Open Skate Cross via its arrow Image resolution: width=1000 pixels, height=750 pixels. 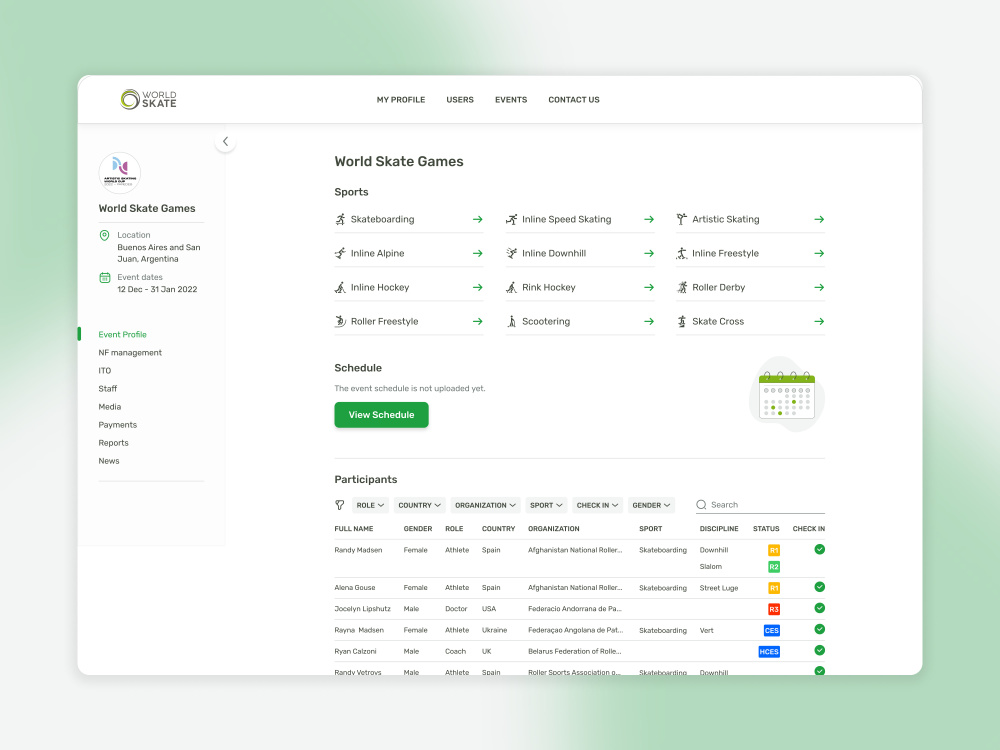[x=819, y=321]
